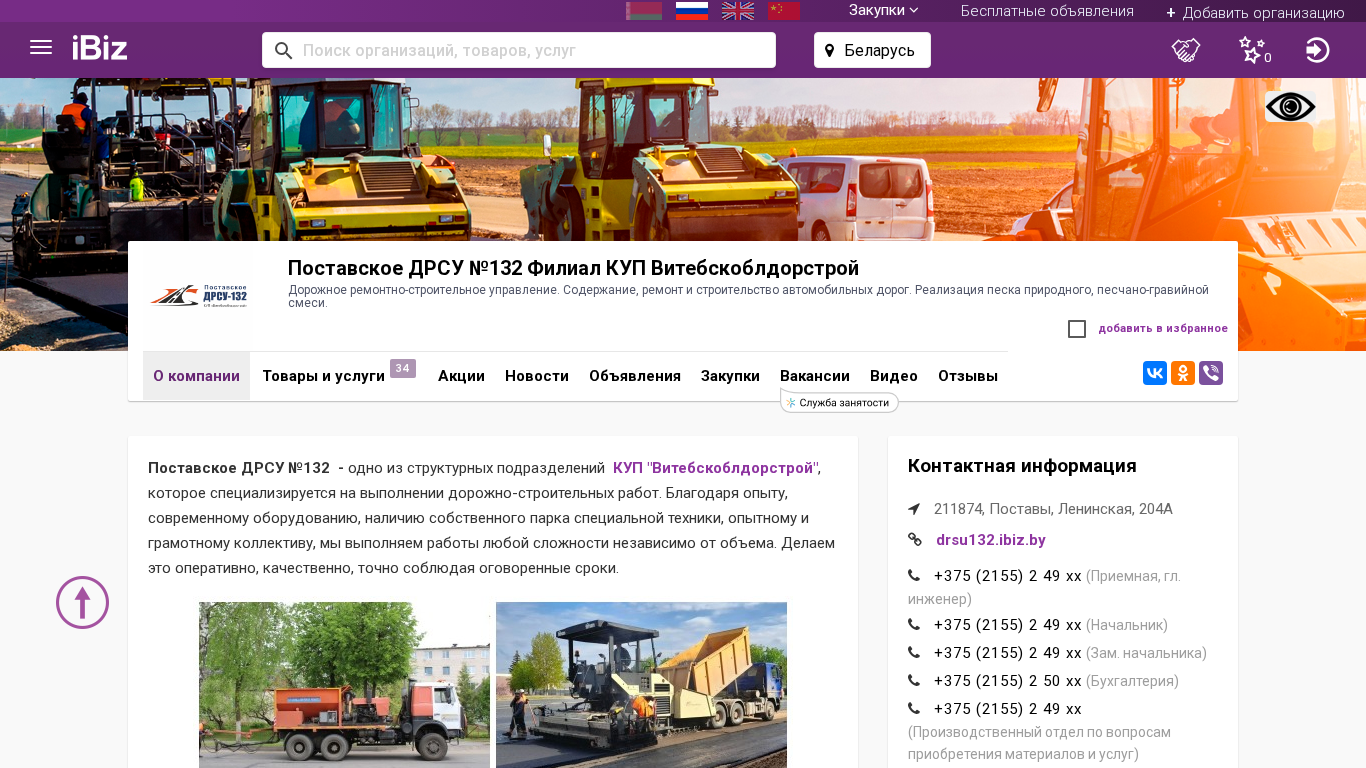Viewport: 1366px width, 768px height.
Task: Open the Объявления tab
Action: click(x=635, y=376)
